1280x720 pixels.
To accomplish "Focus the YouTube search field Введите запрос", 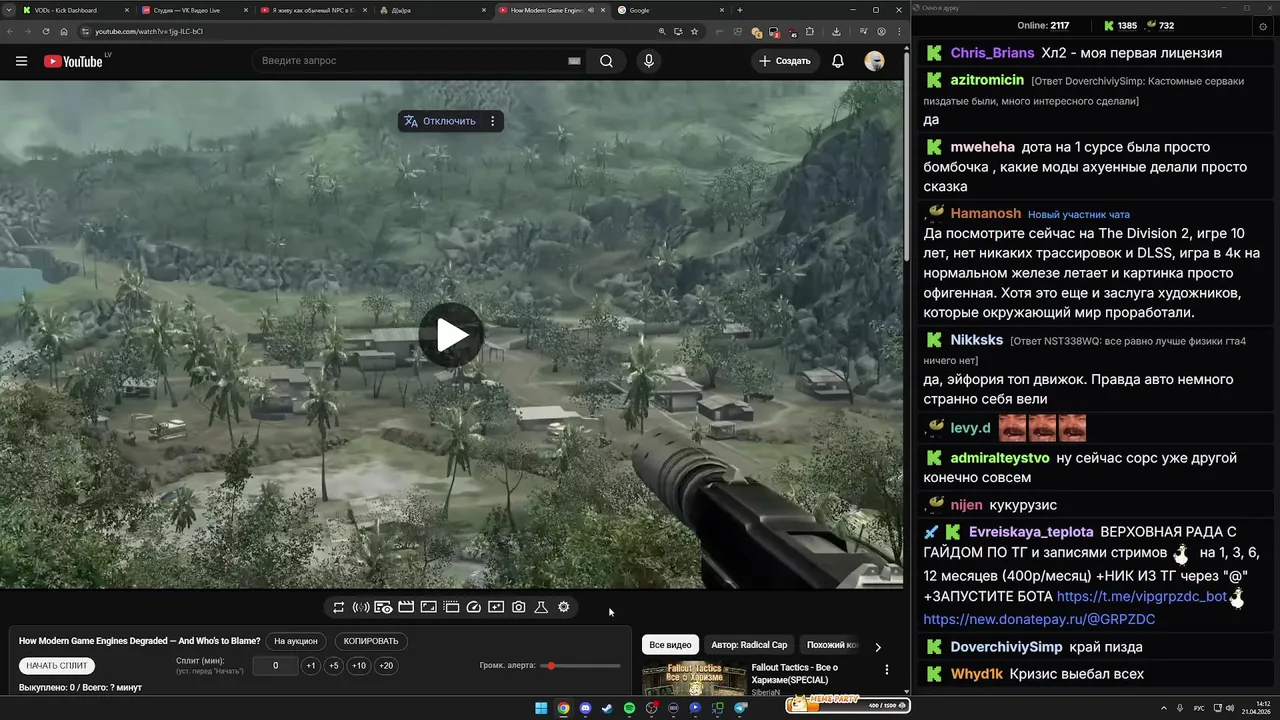I will (x=410, y=61).
